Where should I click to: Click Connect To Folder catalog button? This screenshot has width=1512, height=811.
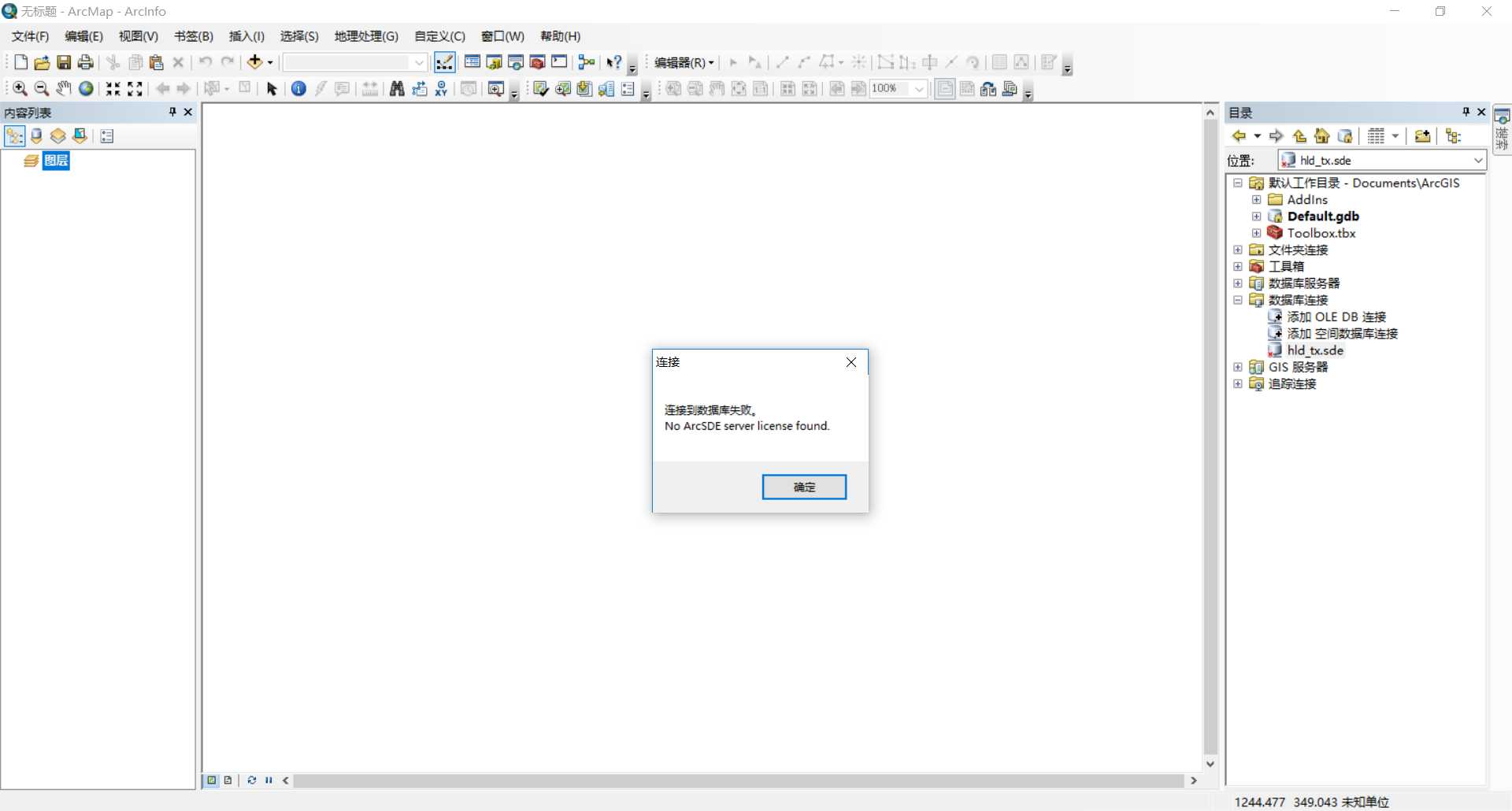point(1422,136)
